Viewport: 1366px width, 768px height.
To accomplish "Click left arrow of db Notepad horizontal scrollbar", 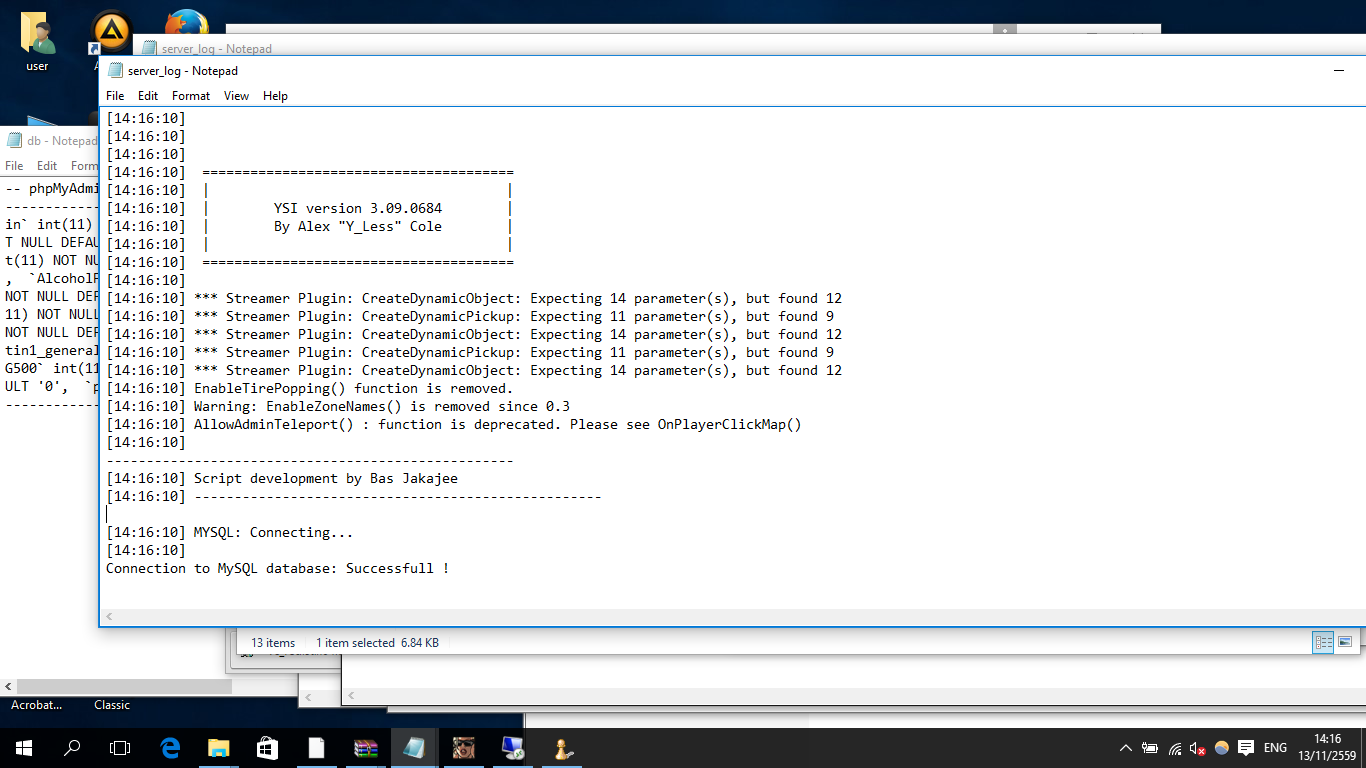I will [8, 687].
